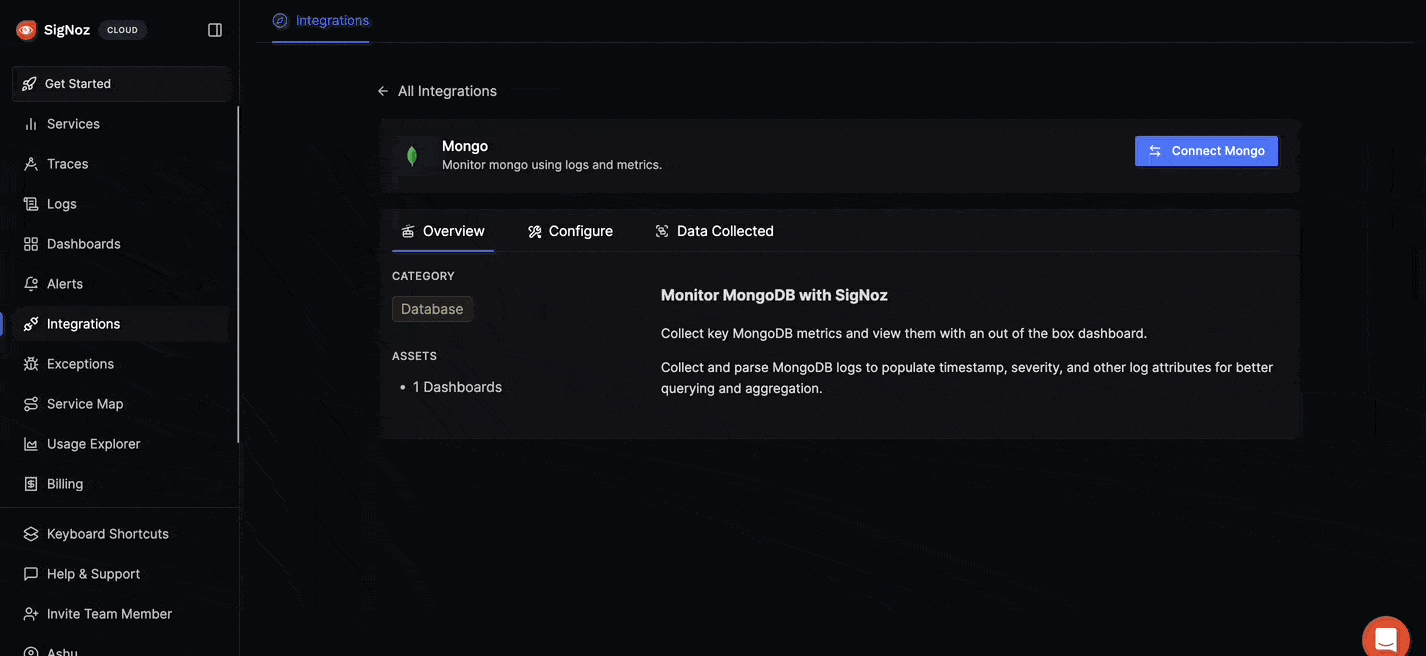The width and height of the screenshot is (1426, 656).
Task: Click the Logs scroll icon
Action: (31, 204)
